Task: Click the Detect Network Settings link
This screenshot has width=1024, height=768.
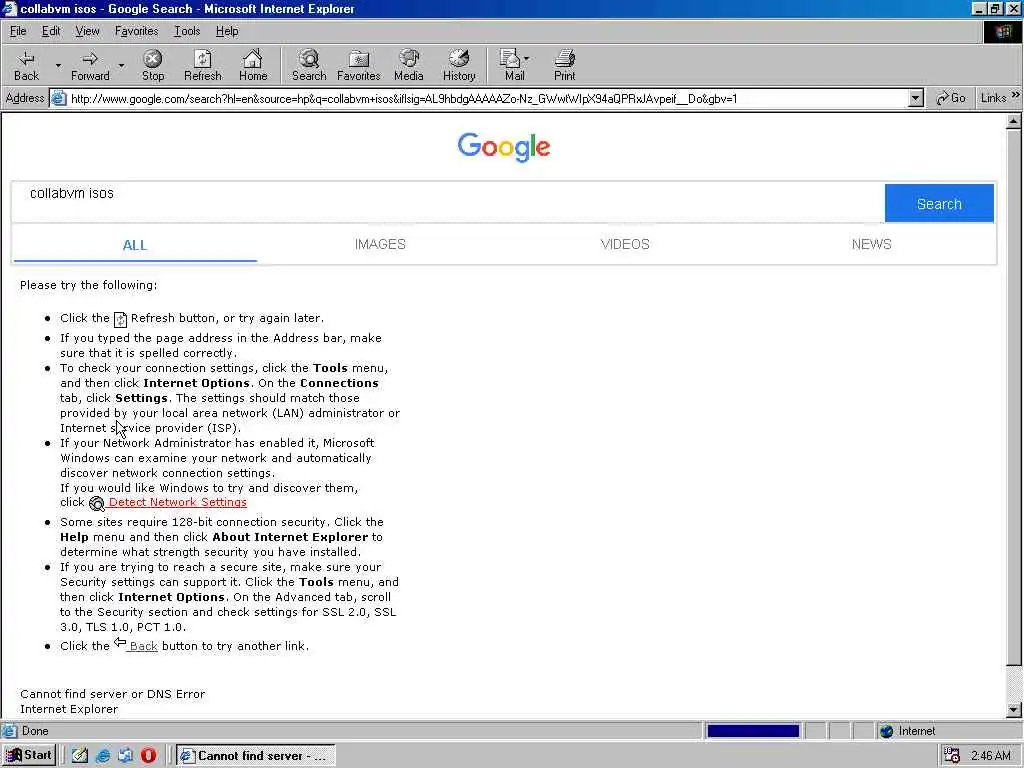Action: coord(178,502)
